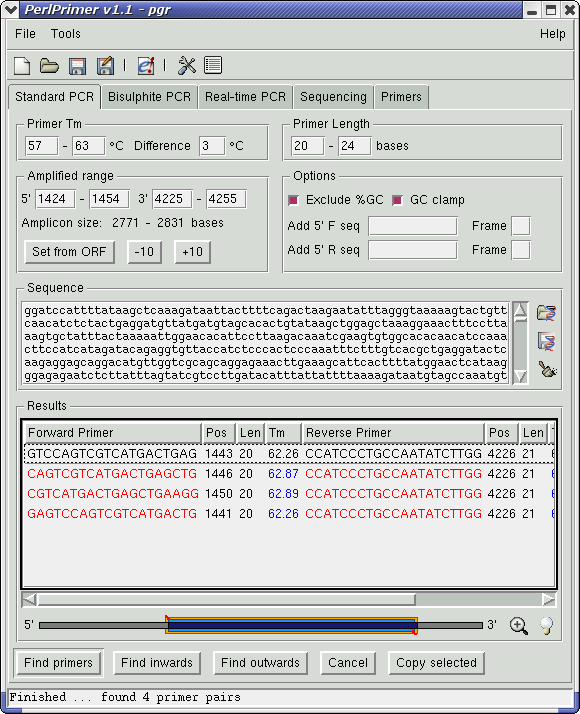Click the magnifier zoom icon near 3'
580x714 pixels.
click(519, 626)
